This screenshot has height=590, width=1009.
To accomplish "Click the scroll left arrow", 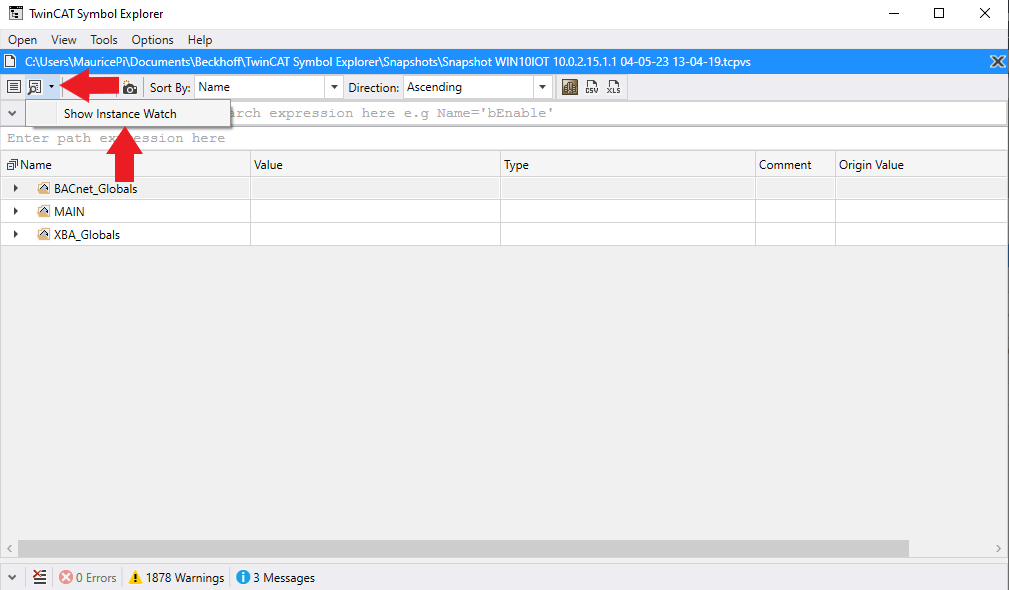I will click(9, 548).
